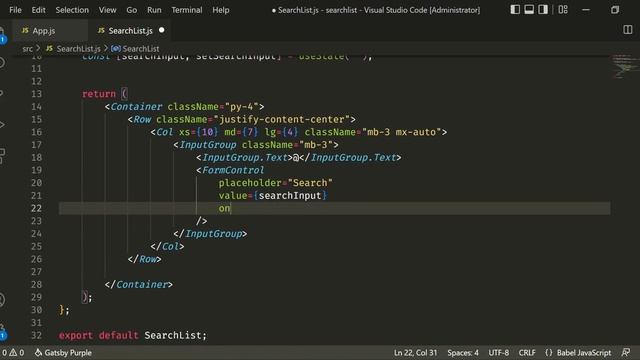Open the Help menu
Viewport: 640px width, 360px height.
click(220, 10)
